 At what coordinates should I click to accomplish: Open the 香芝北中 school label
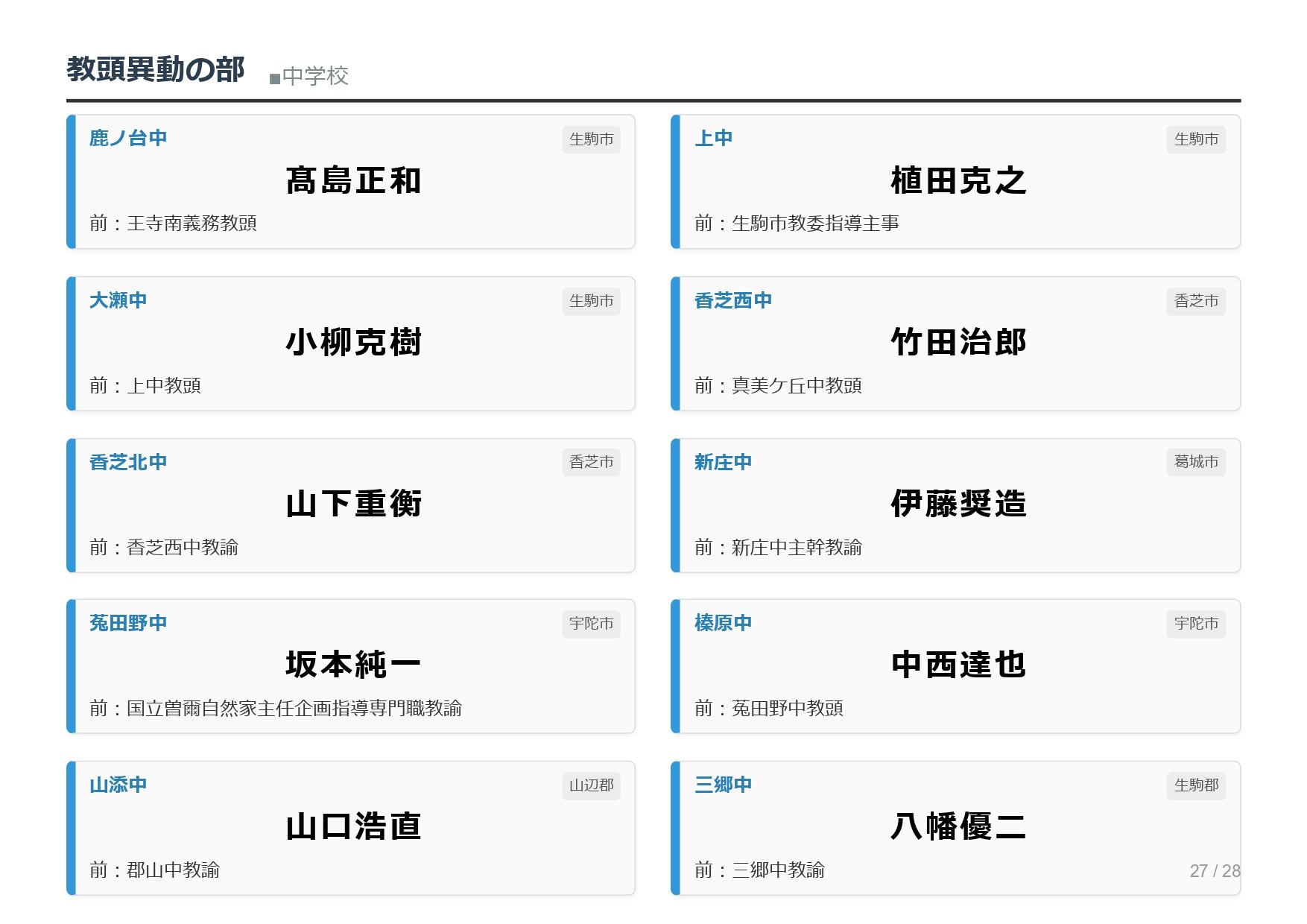tap(127, 462)
